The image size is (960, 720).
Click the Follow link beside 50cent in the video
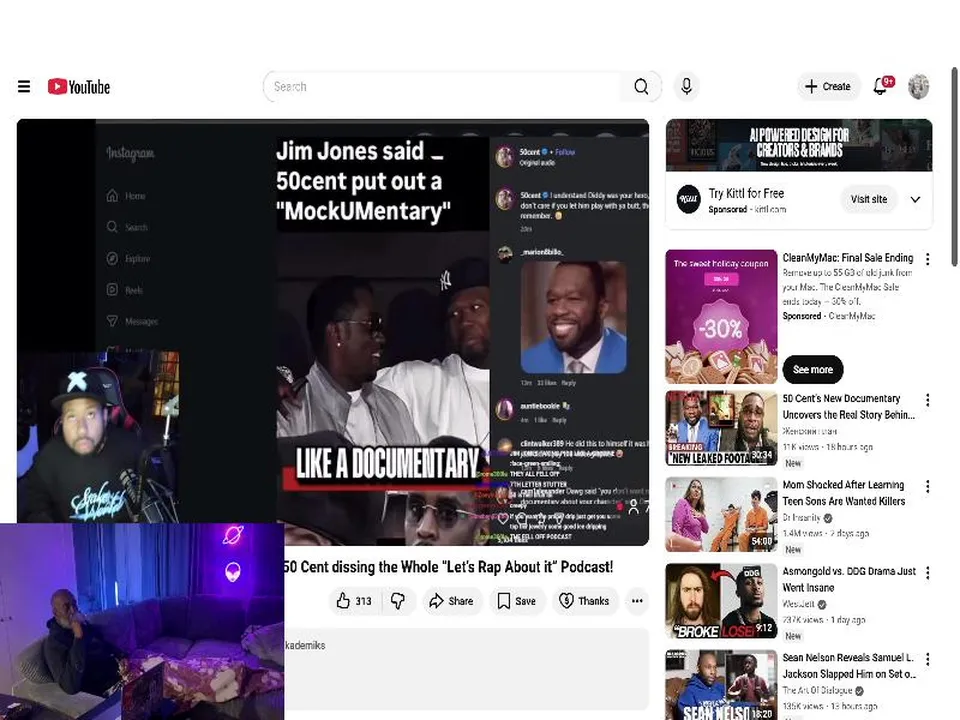click(564, 152)
